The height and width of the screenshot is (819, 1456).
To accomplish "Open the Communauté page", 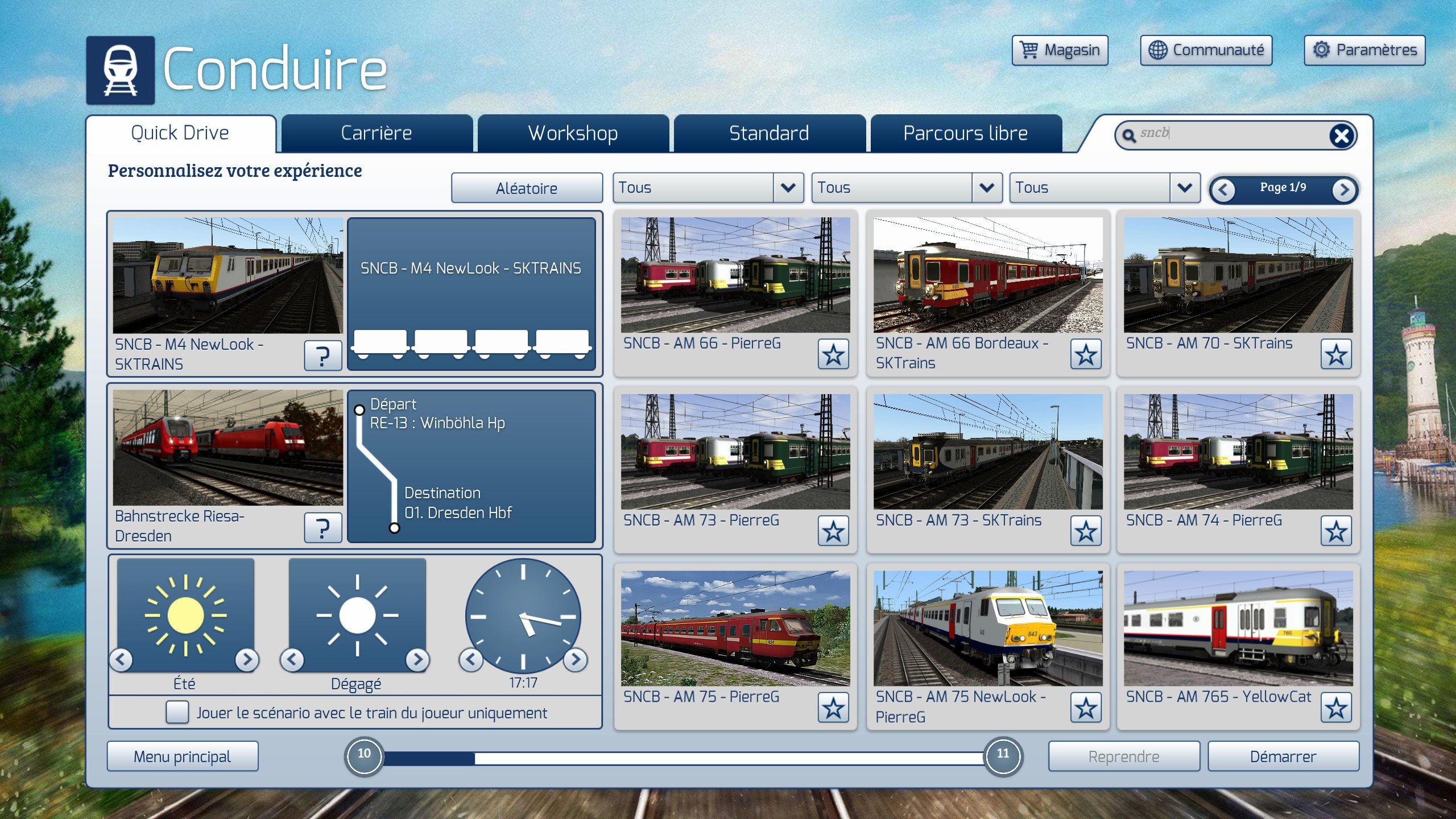I will coord(1206,50).
